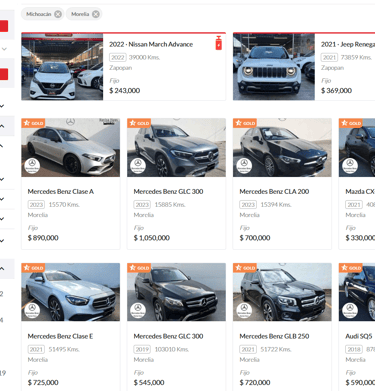Click the $ 725,000 price

43,383
